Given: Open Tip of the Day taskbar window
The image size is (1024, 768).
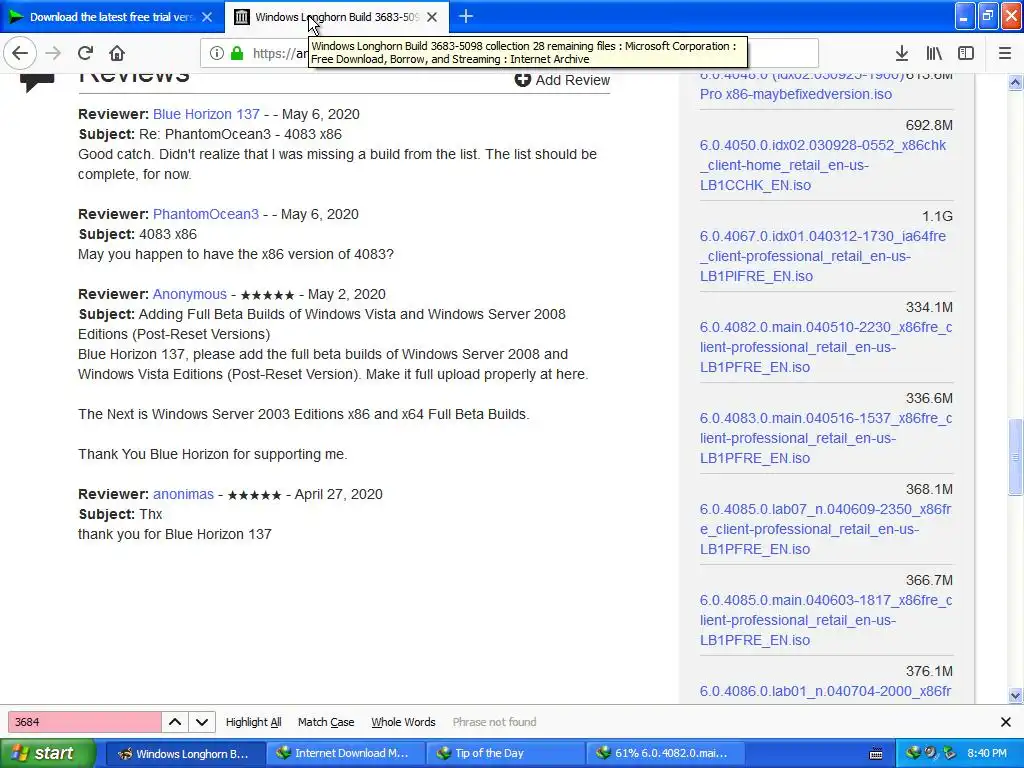Looking at the screenshot, I should pyautogui.click(x=505, y=754).
